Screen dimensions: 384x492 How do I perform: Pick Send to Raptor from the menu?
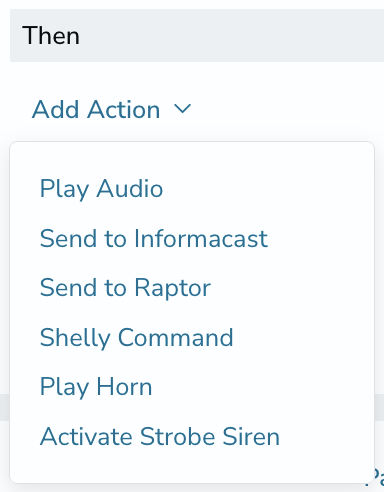point(125,288)
